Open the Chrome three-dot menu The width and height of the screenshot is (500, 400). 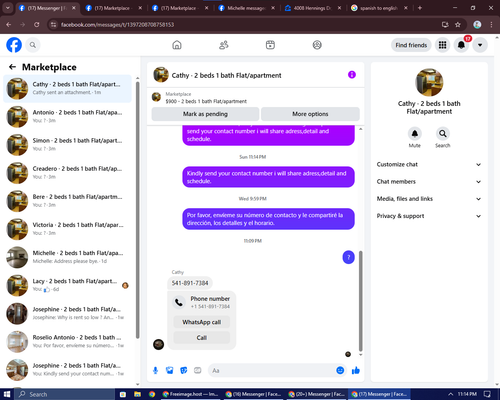[x=491, y=24]
